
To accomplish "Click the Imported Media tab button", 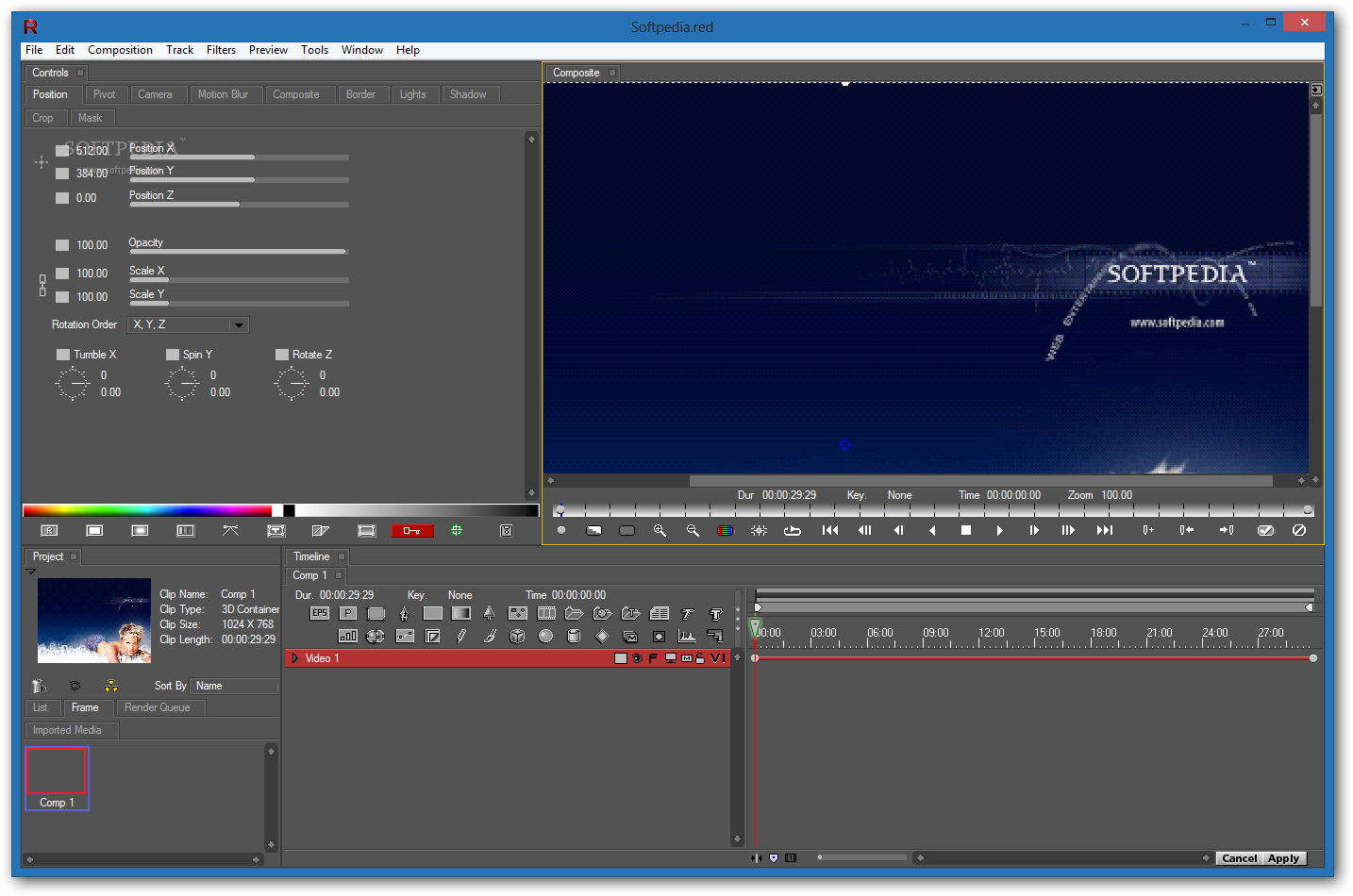I will pyautogui.click(x=71, y=730).
